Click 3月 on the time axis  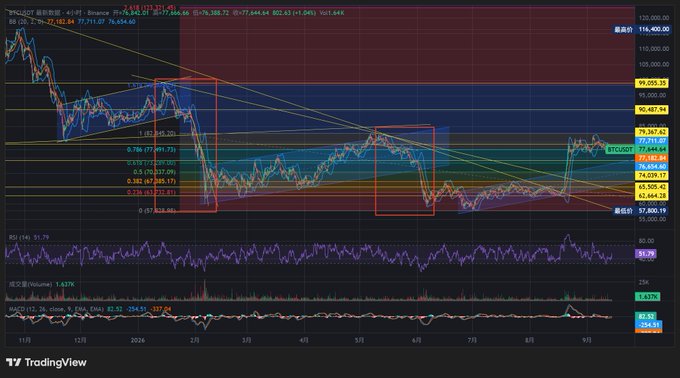pos(247,340)
